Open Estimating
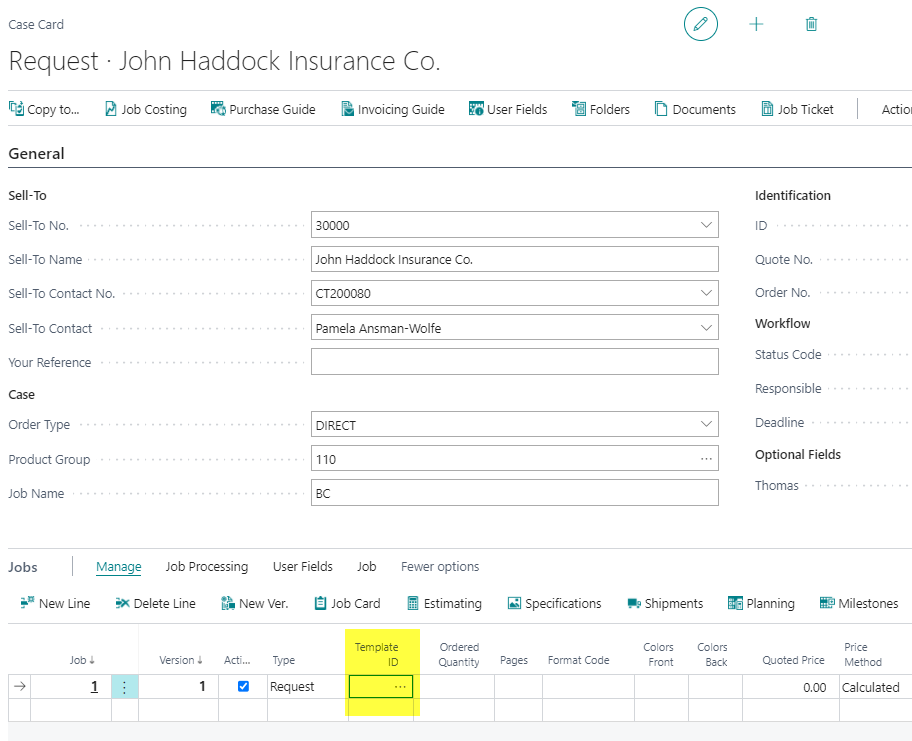 (x=444, y=603)
